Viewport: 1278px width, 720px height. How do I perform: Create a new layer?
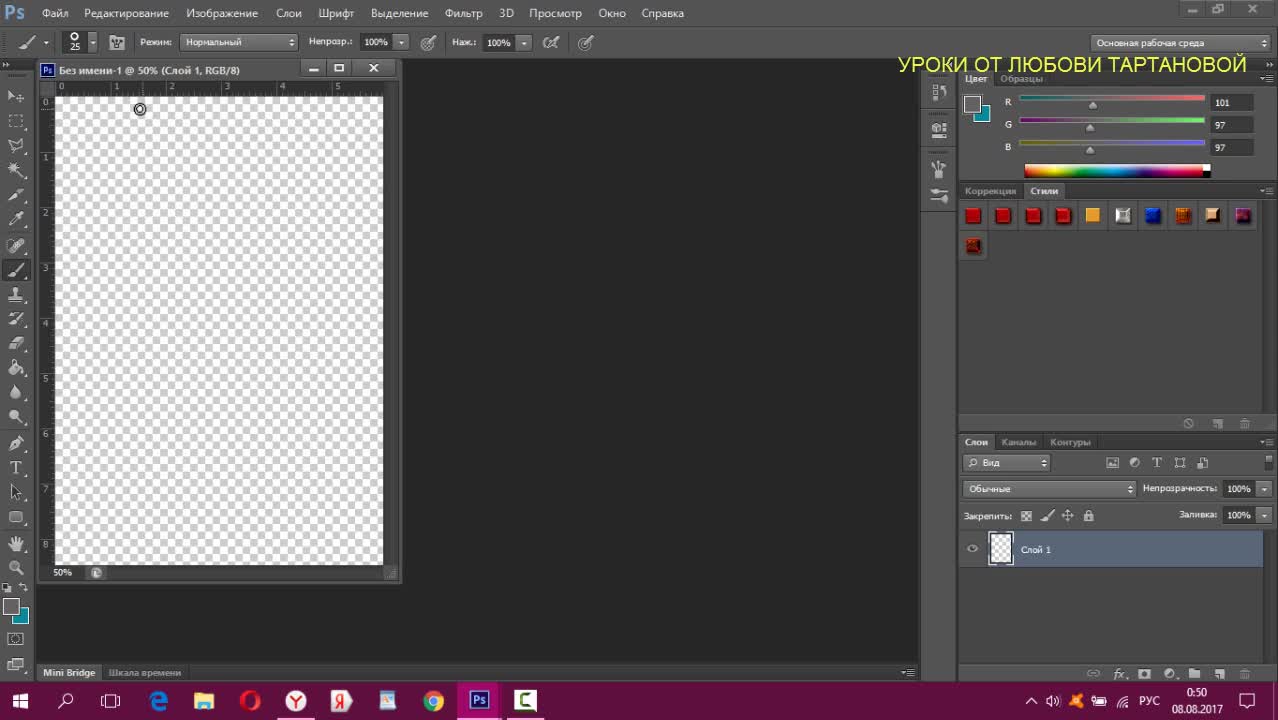[x=1220, y=674]
